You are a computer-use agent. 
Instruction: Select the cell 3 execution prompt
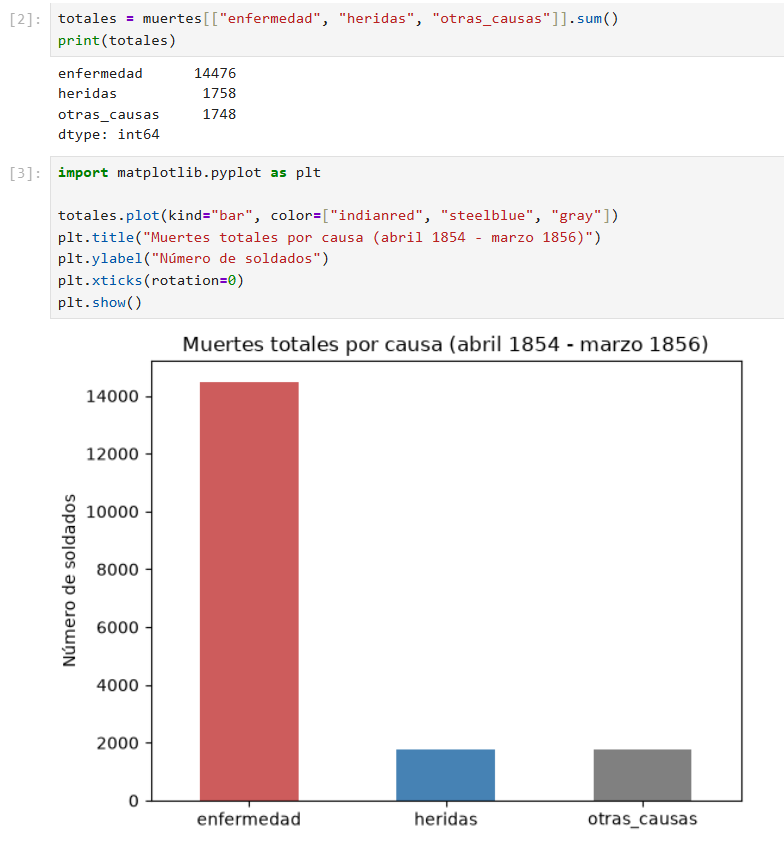[25, 173]
